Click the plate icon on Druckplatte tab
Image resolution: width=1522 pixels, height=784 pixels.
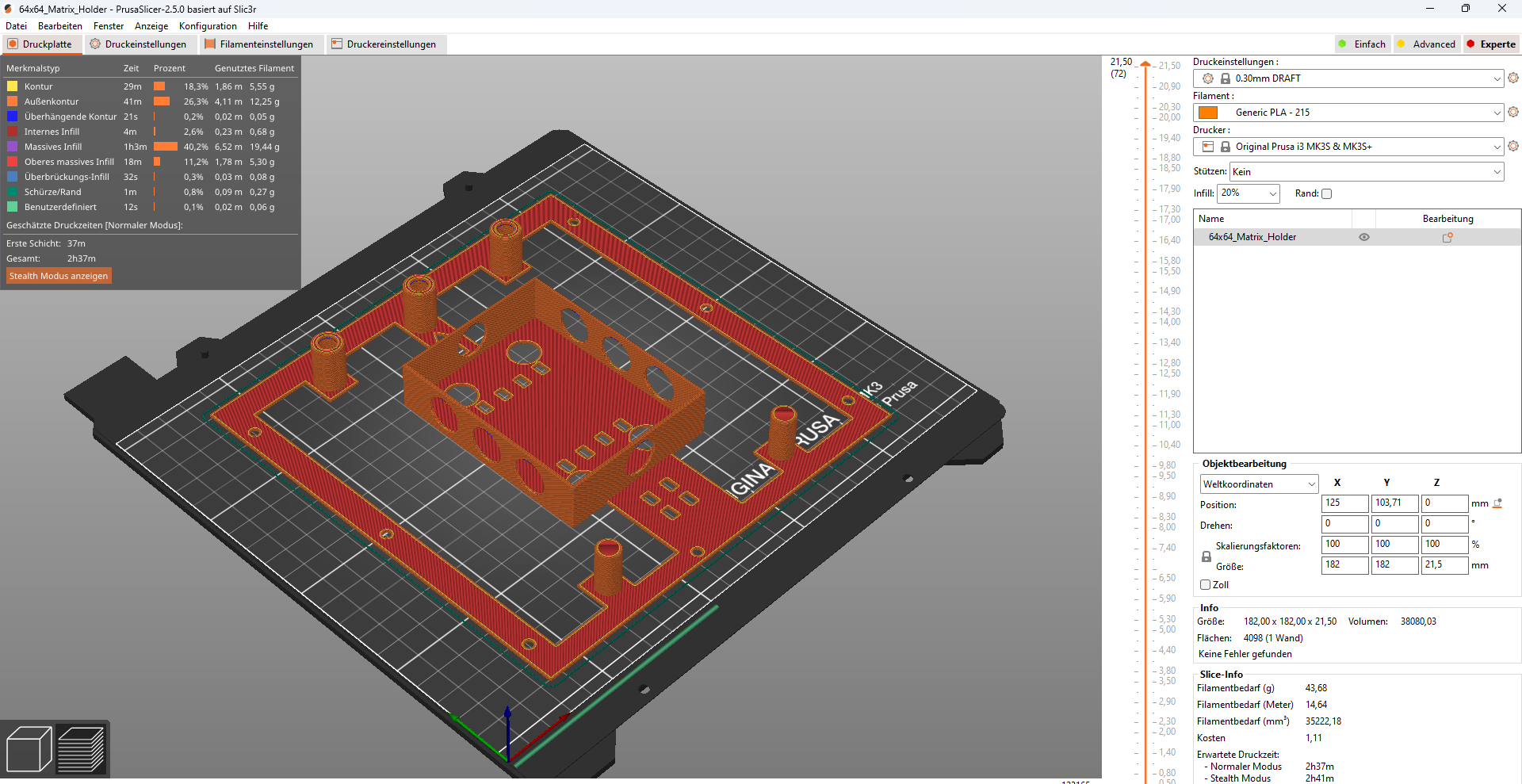[11, 44]
